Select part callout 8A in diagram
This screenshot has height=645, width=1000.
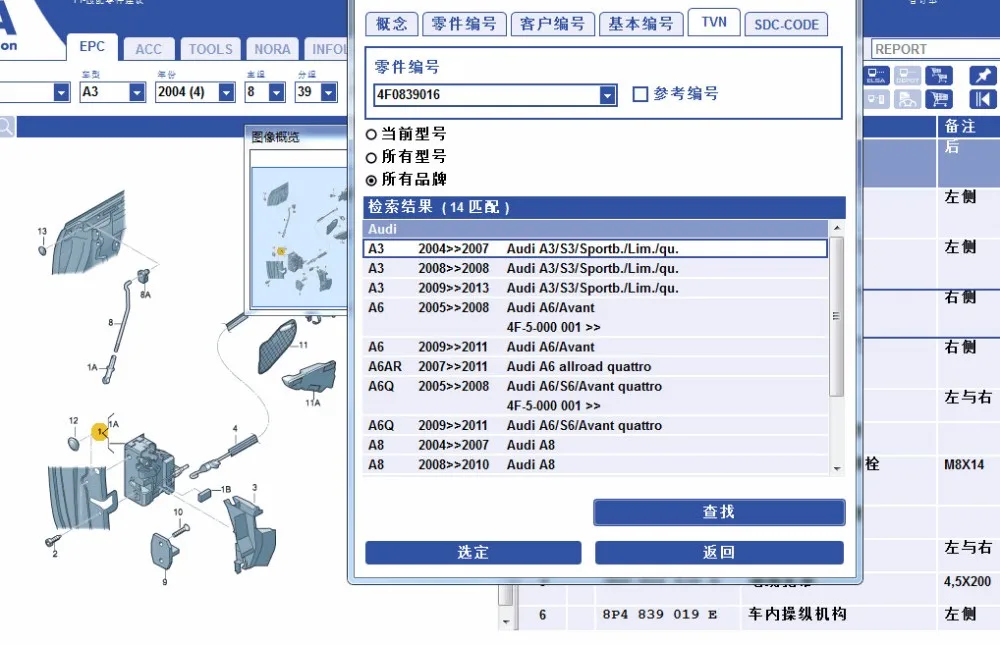coord(145,295)
